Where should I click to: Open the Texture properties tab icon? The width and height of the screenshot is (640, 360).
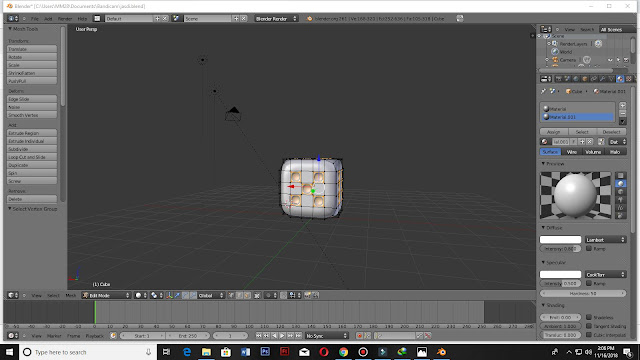point(629,79)
